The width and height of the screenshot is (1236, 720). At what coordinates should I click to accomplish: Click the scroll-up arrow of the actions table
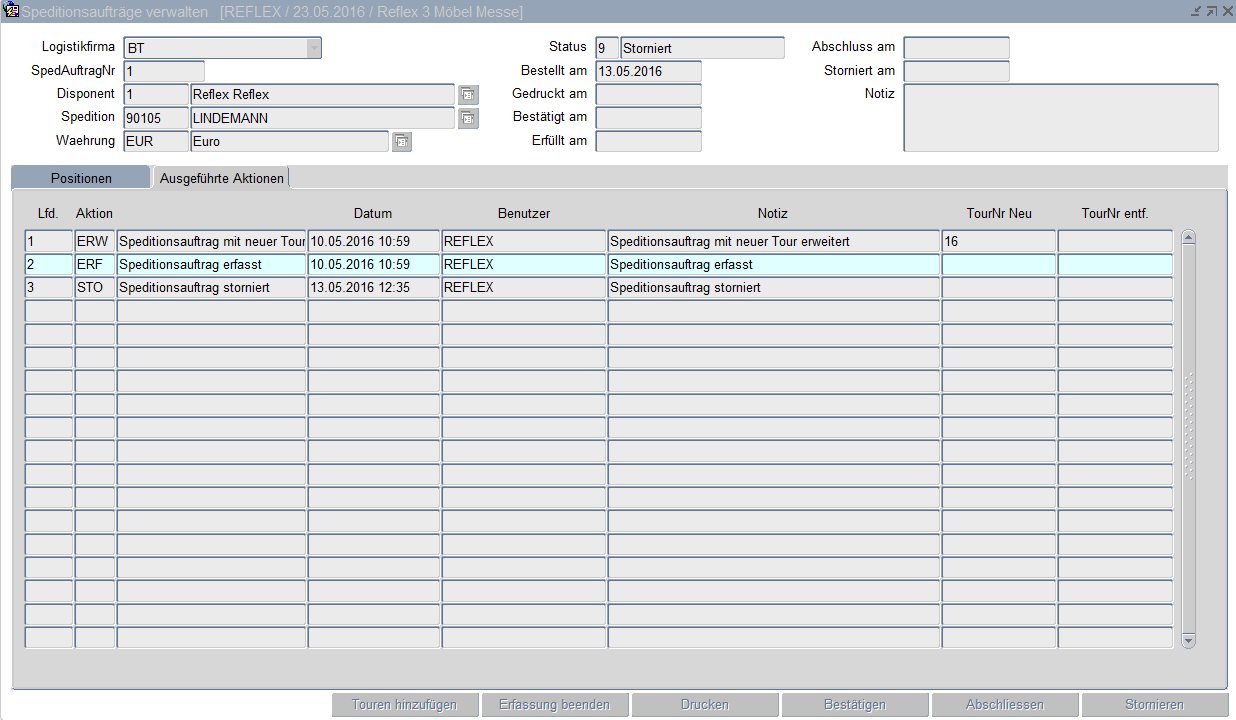click(1188, 238)
